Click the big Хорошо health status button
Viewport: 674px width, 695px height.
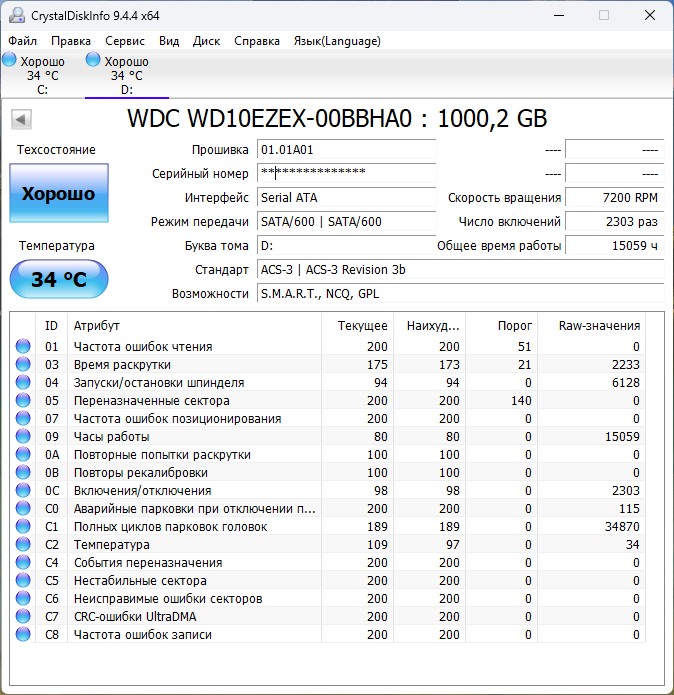59,193
